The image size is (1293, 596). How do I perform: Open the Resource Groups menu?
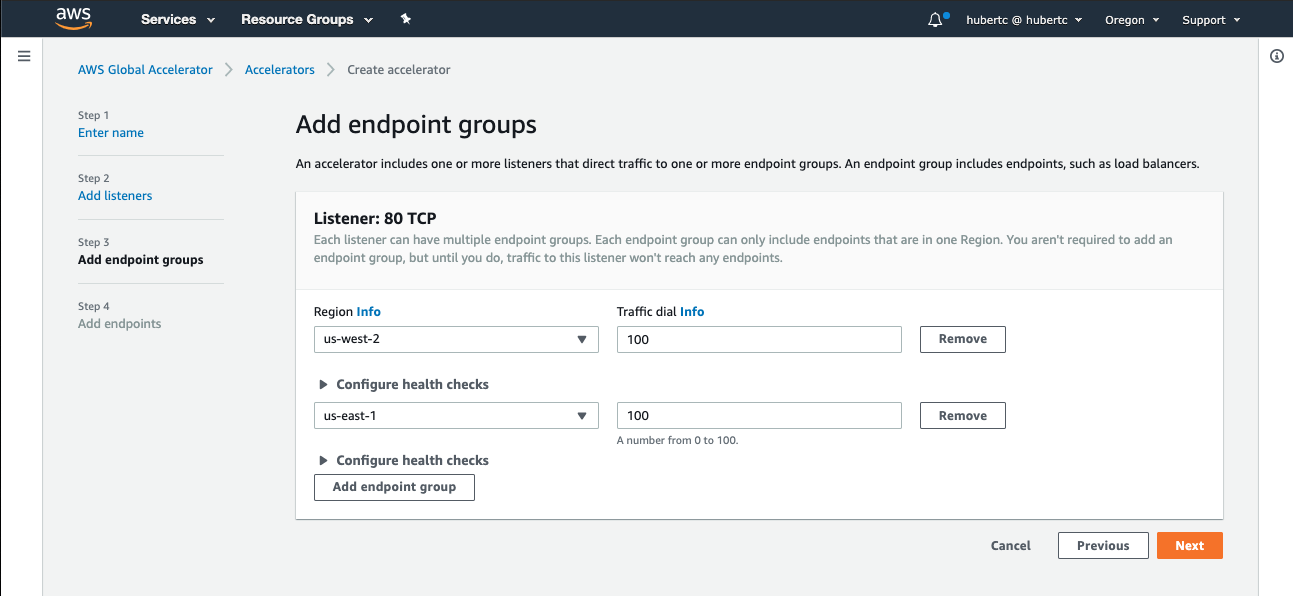coord(307,19)
